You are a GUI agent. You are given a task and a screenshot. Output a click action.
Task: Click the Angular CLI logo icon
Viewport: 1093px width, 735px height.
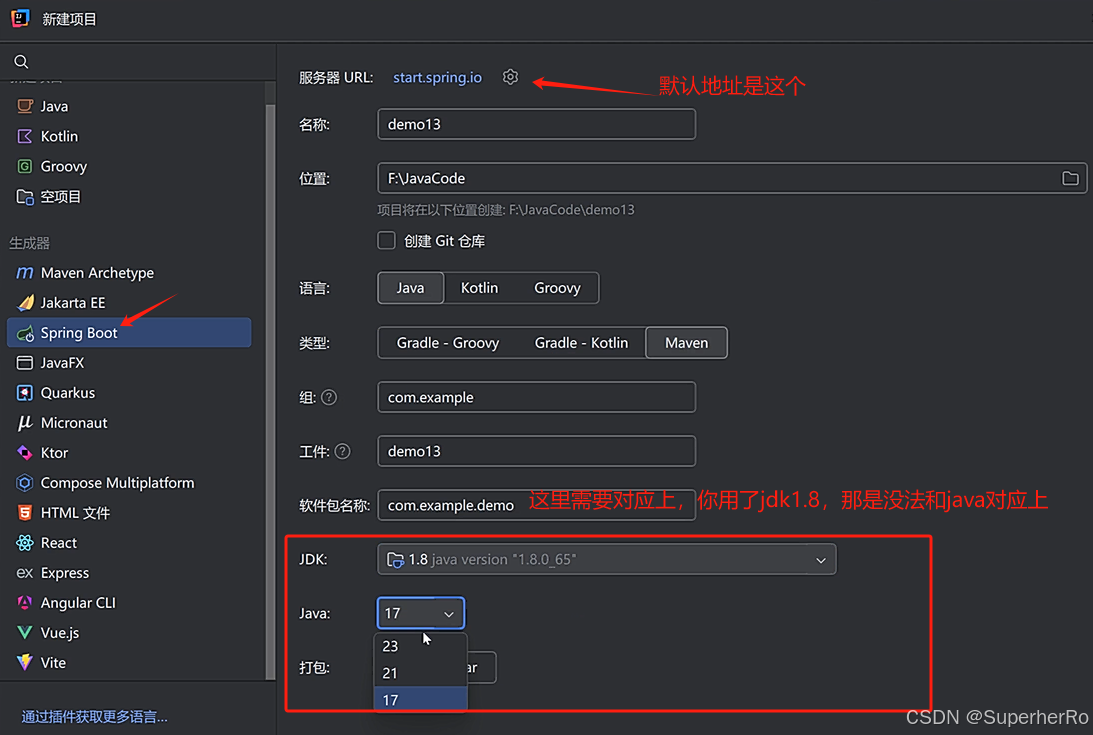click(25, 603)
